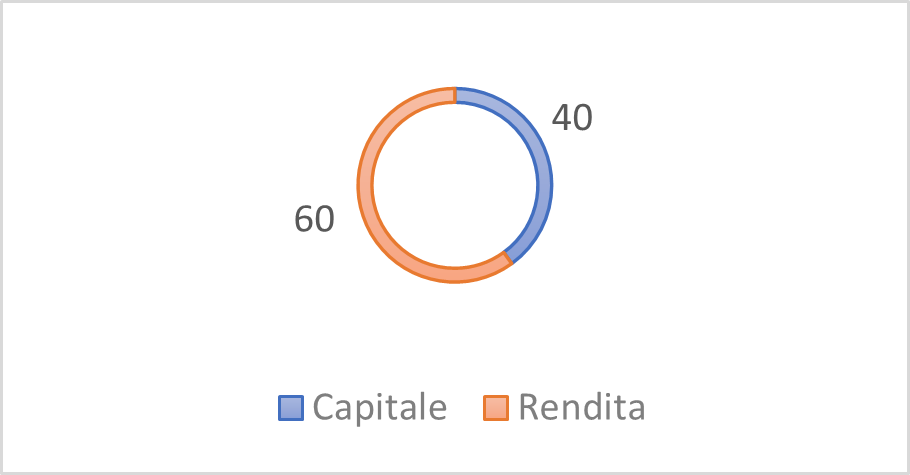910x475 pixels.
Task: Select the Rendita legend text
Action: (582, 408)
